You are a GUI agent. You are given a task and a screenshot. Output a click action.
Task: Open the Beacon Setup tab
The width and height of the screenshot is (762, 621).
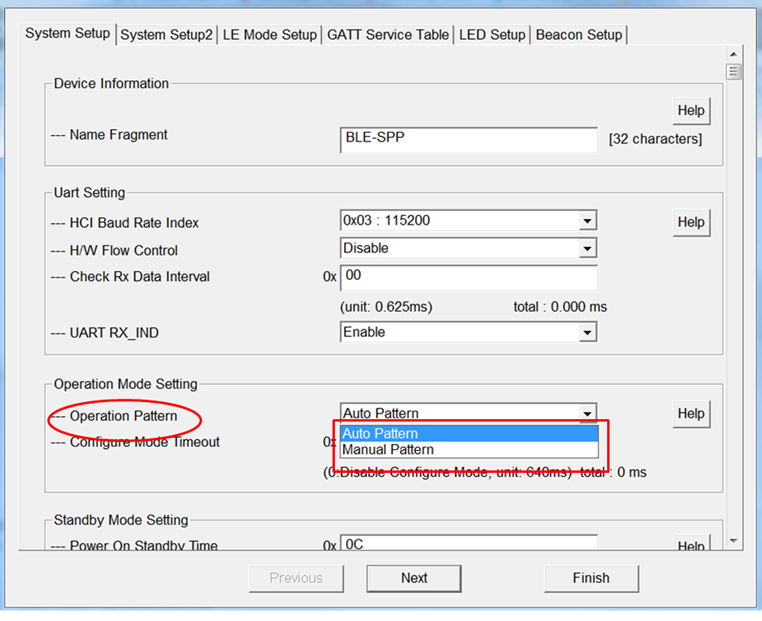(x=578, y=35)
